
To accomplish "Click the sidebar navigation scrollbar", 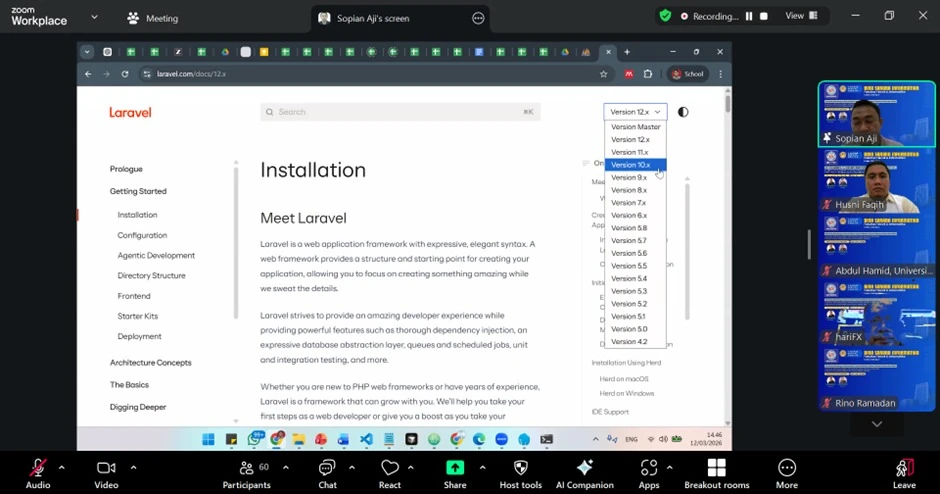I will point(236,243).
